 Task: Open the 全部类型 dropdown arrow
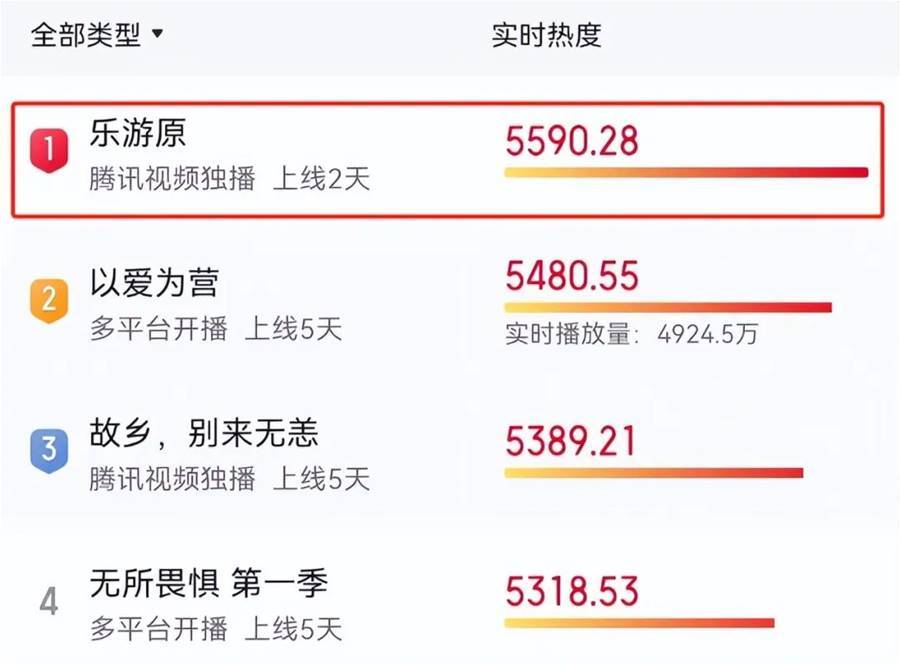pos(157,34)
